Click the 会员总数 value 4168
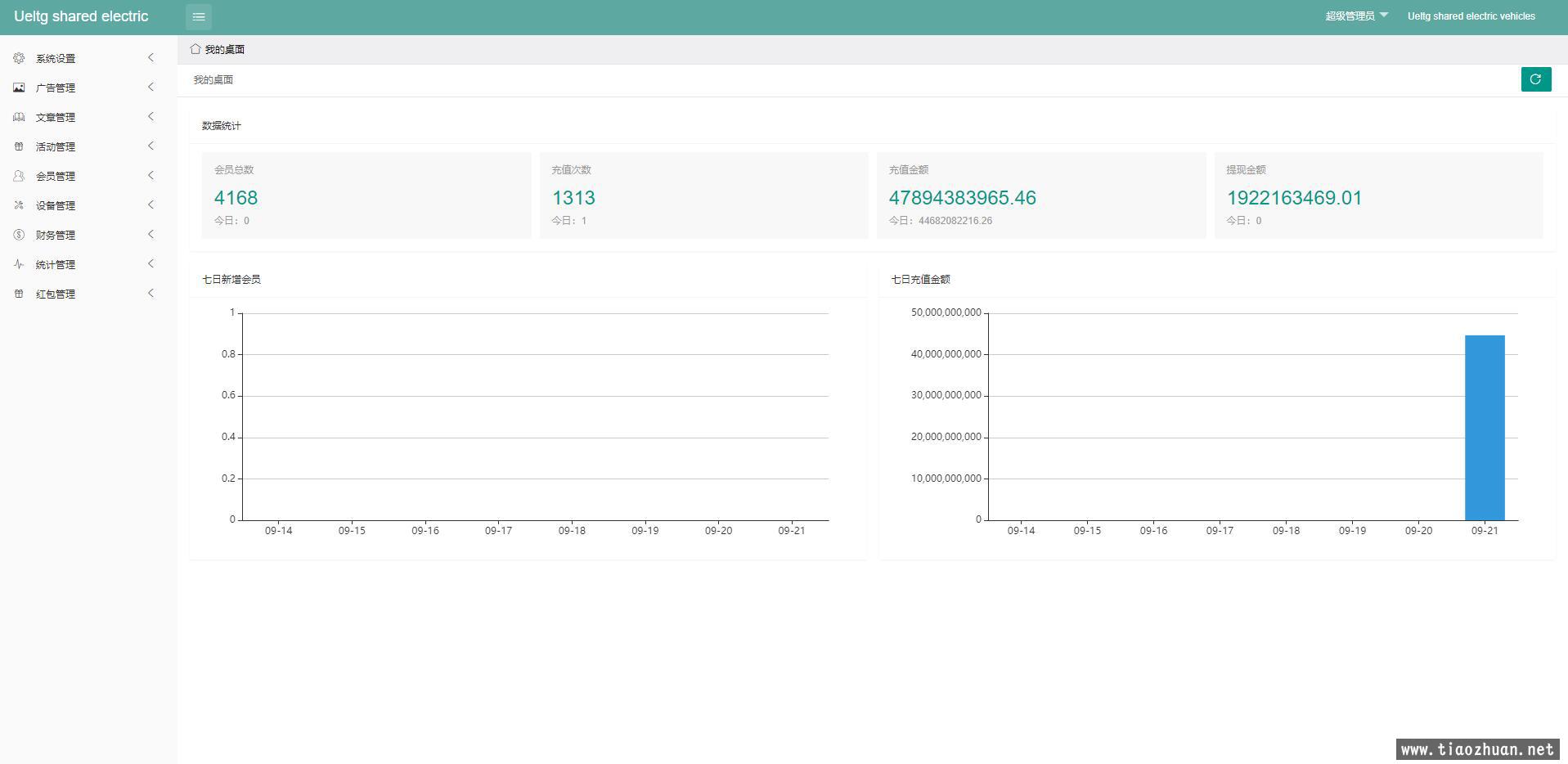Screen dimensions: 1568x764 (x=236, y=198)
